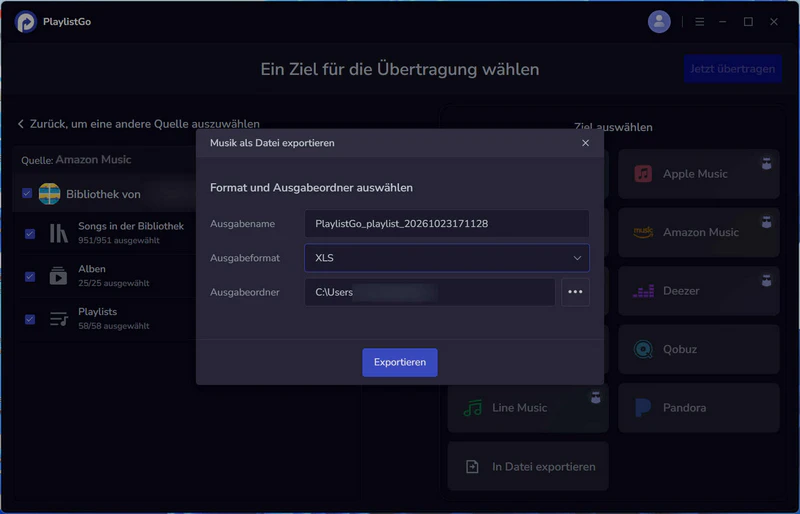Click badge icon on Amazon Music card
Image resolution: width=800 pixels, height=514 pixels.
click(x=766, y=222)
